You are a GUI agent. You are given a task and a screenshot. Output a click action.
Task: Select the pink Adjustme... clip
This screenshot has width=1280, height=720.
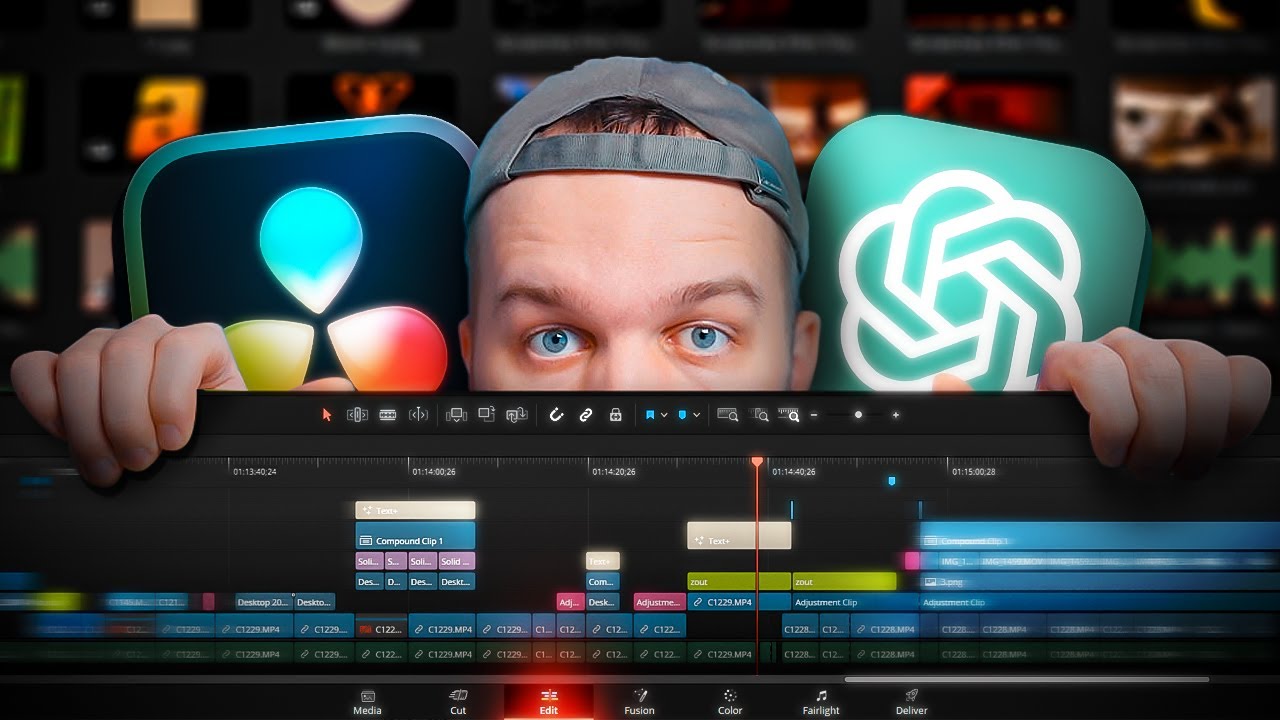(660, 602)
